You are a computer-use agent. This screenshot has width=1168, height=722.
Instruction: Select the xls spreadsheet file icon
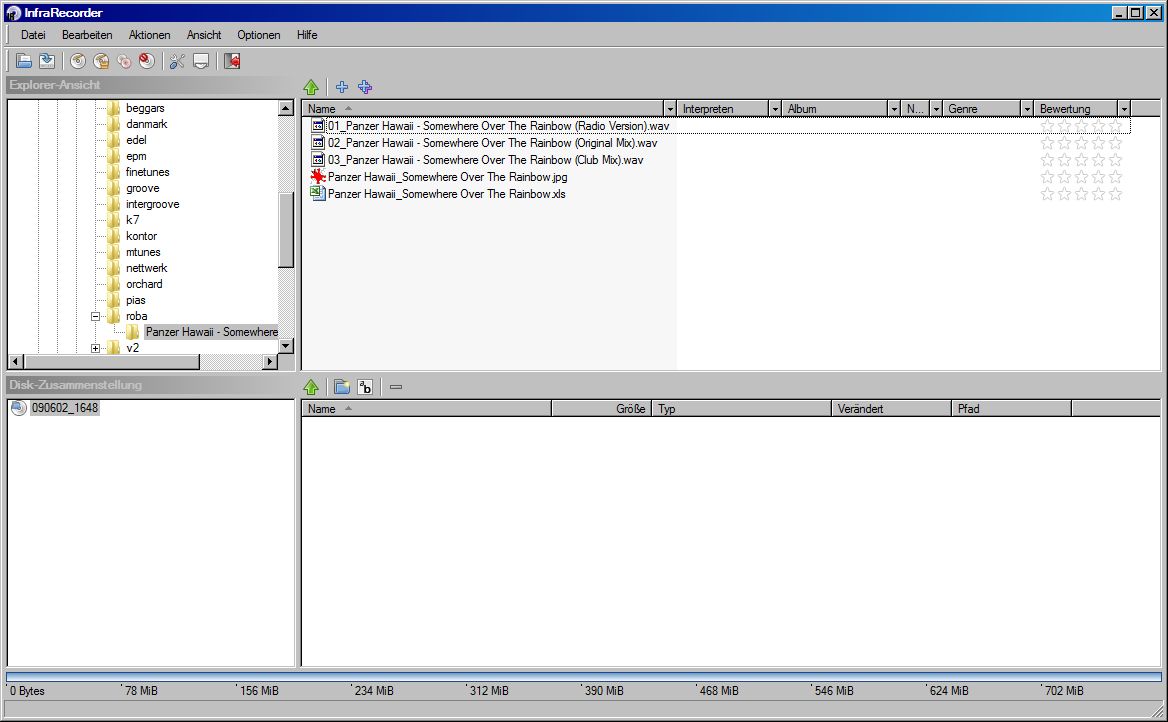click(x=318, y=194)
